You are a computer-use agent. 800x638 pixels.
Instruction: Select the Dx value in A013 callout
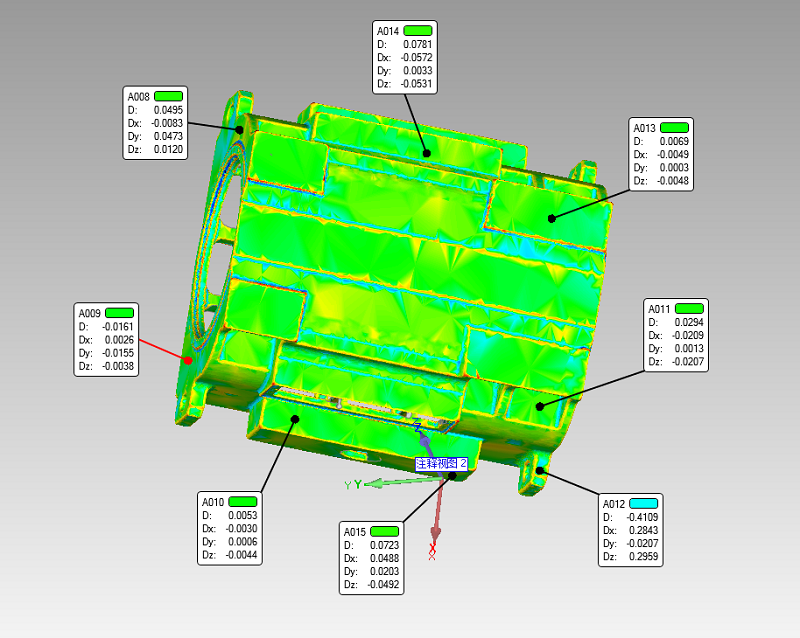[x=675, y=154]
